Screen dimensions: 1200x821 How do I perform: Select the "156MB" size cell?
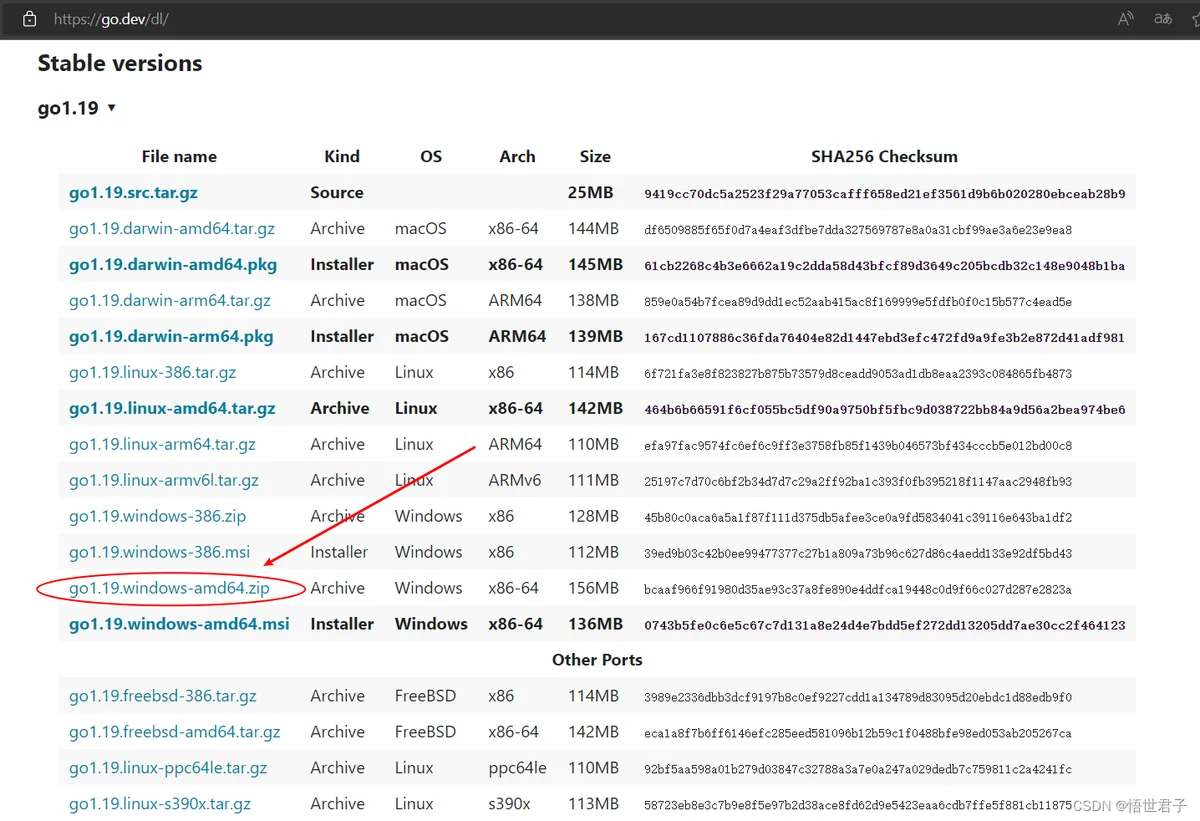[594, 589]
